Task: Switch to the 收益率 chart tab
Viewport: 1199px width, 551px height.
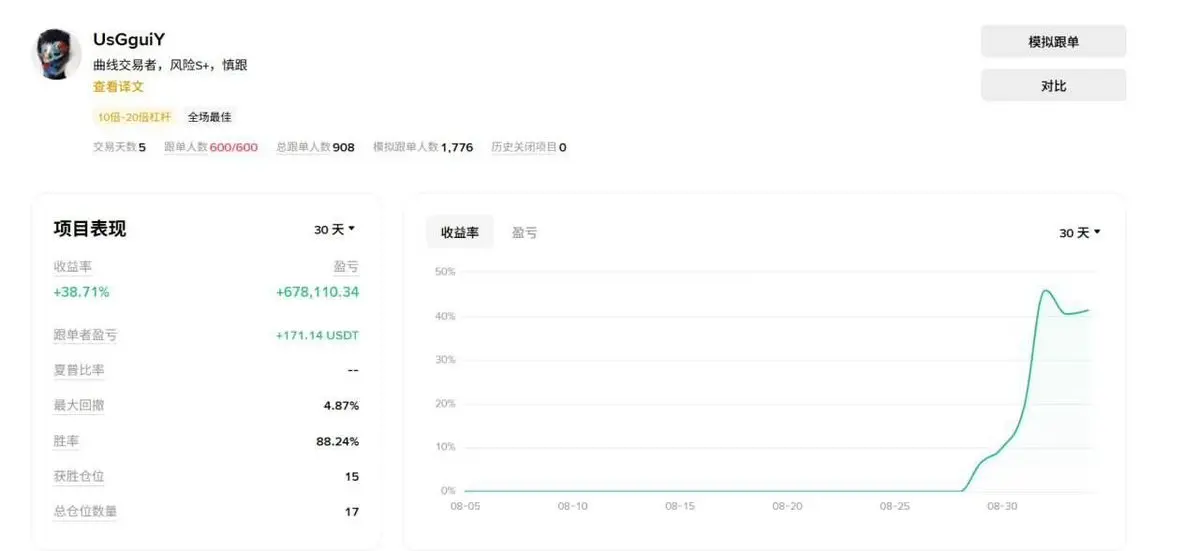Action: (x=460, y=232)
